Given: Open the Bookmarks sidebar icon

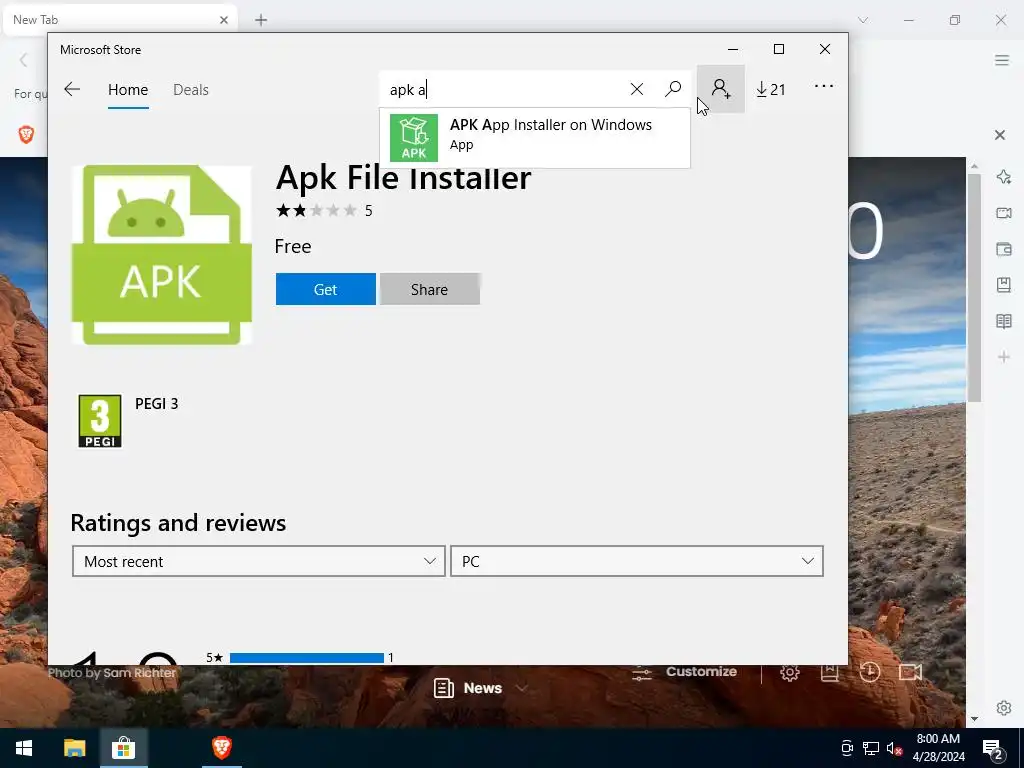Looking at the screenshot, I should coord(1004,285).
